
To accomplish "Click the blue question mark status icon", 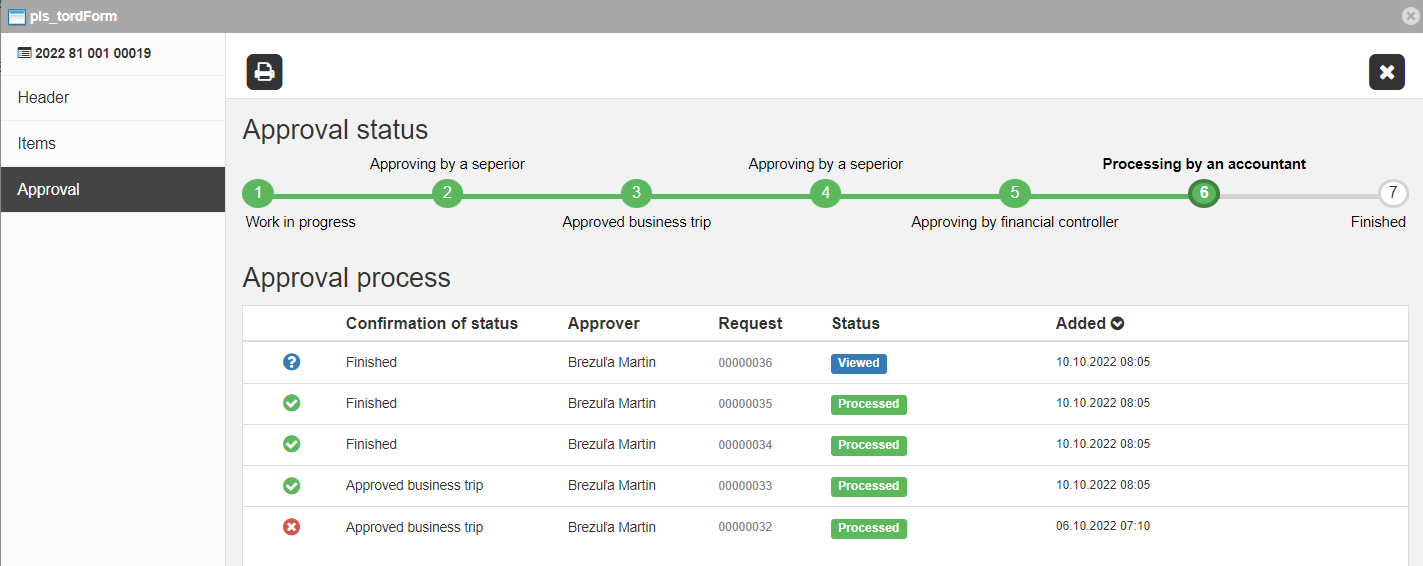I will click(292, 362).
